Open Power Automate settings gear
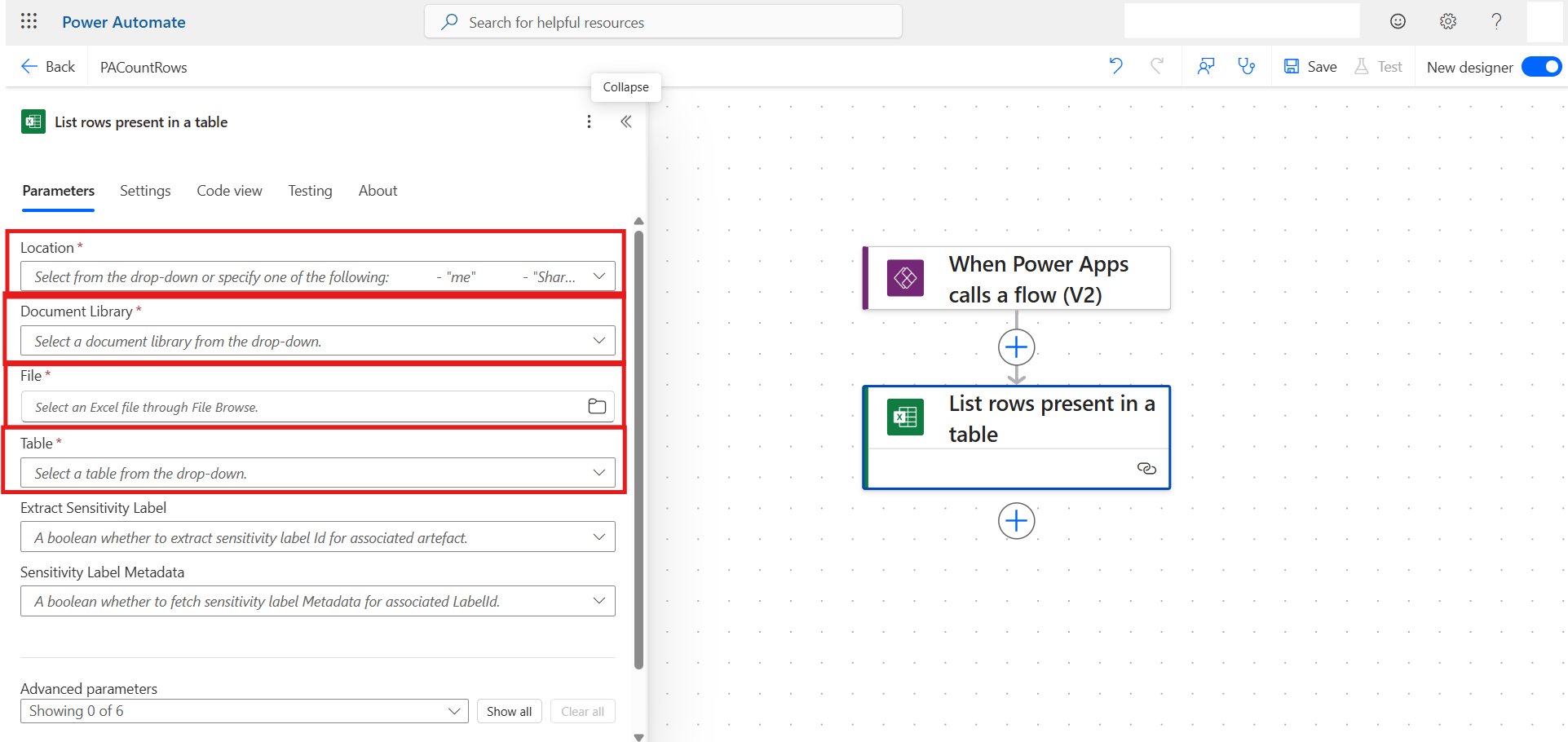The width and height of the screenshot is (1568, 742). (x=1447, y=21)
